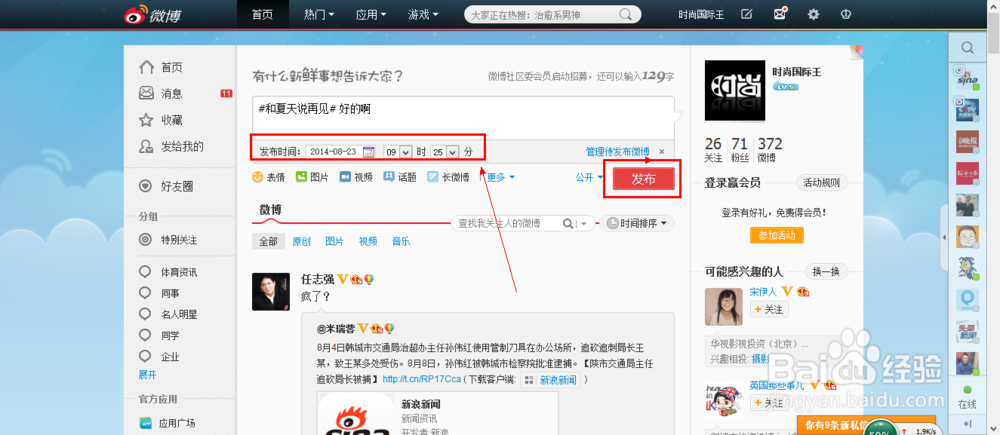Image resolution: width=1000 pixels, height=435 pixels.
Task: Click the 参加活动 button
Action: click(777, 235)
